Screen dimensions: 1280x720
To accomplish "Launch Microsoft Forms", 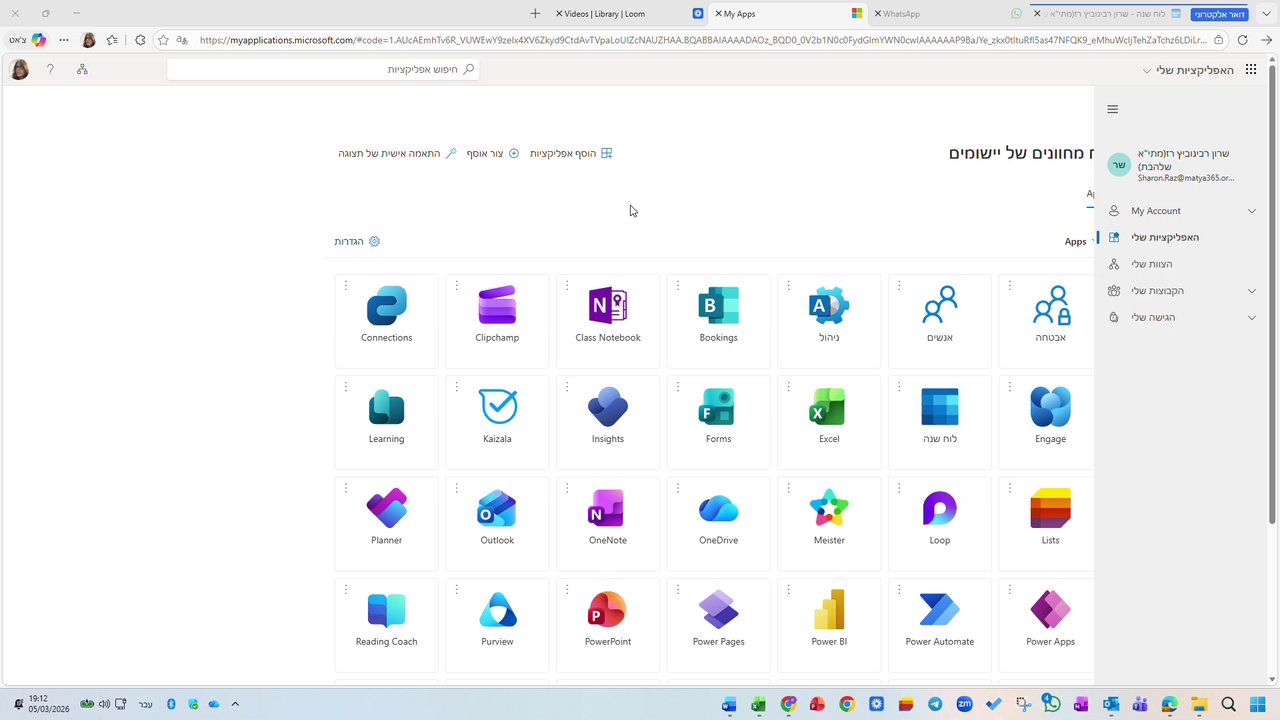I will [x=719, y=422].
